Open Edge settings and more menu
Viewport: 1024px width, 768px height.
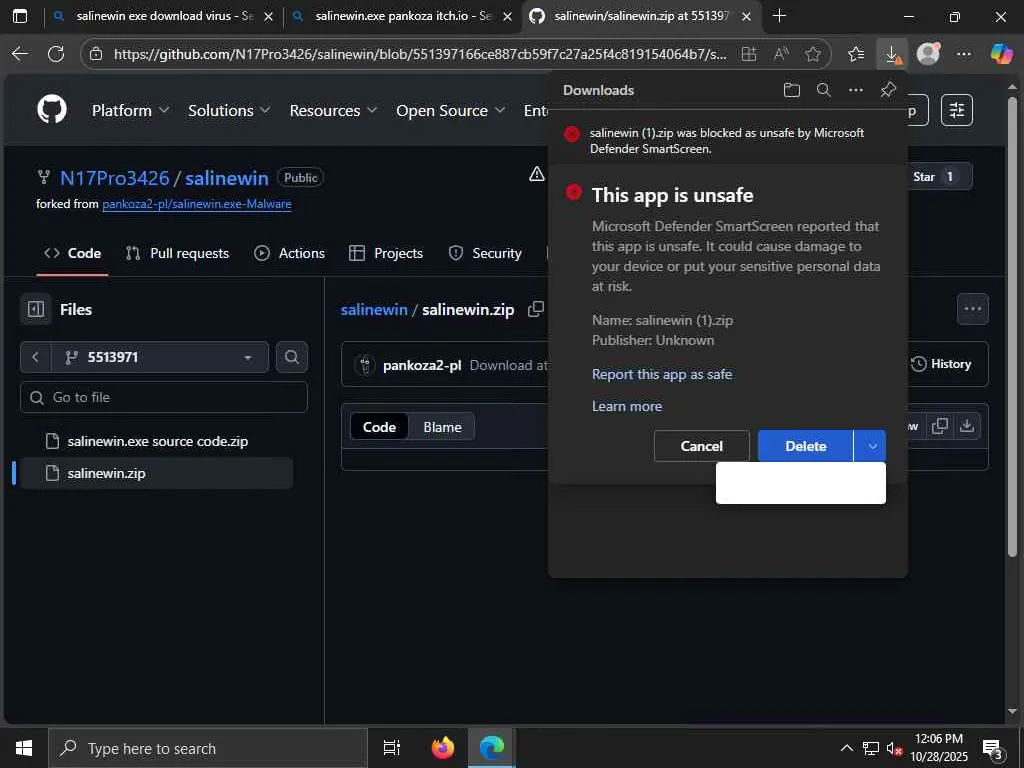click(x=964, y=54)
